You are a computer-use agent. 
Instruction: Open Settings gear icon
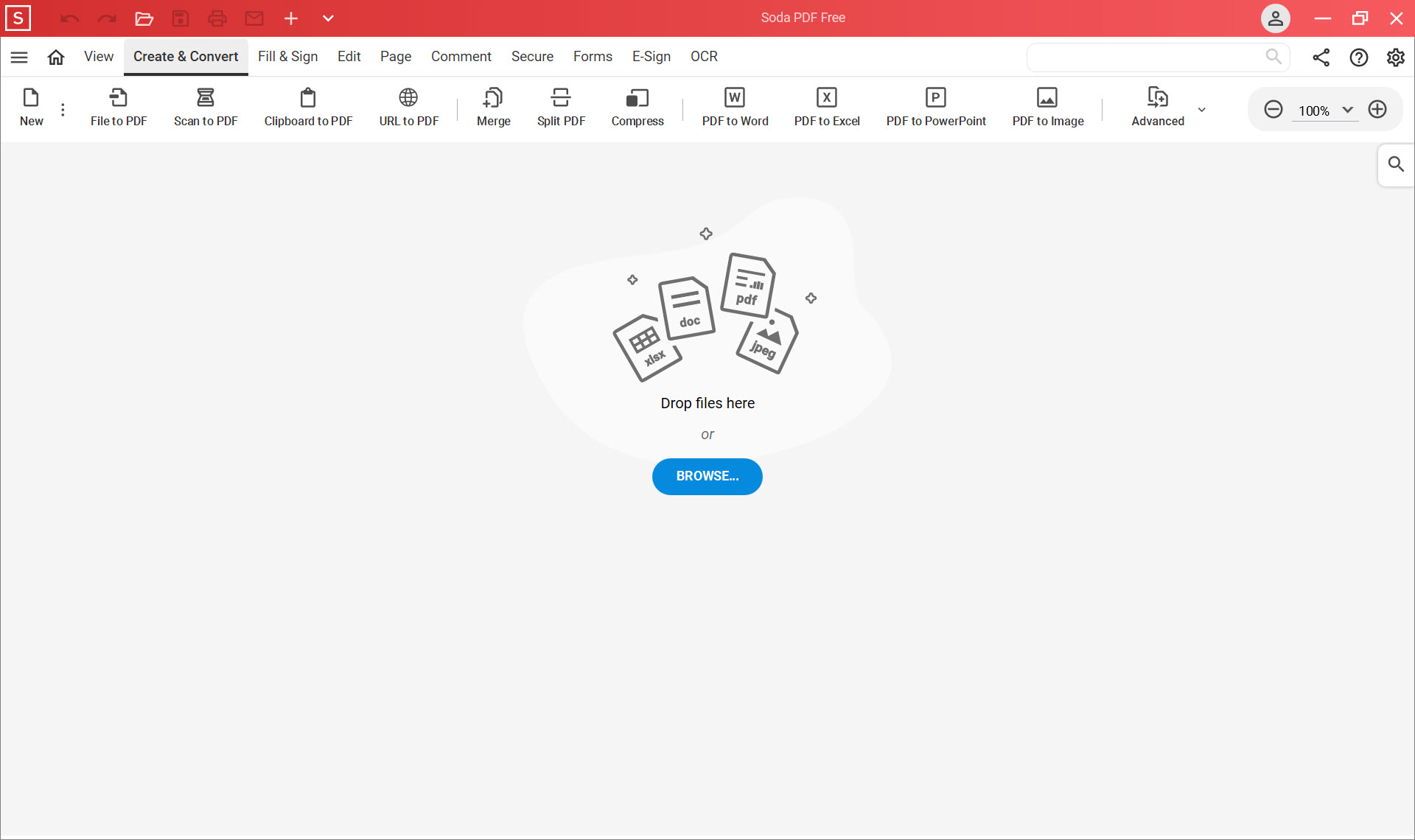(1395, 57)
